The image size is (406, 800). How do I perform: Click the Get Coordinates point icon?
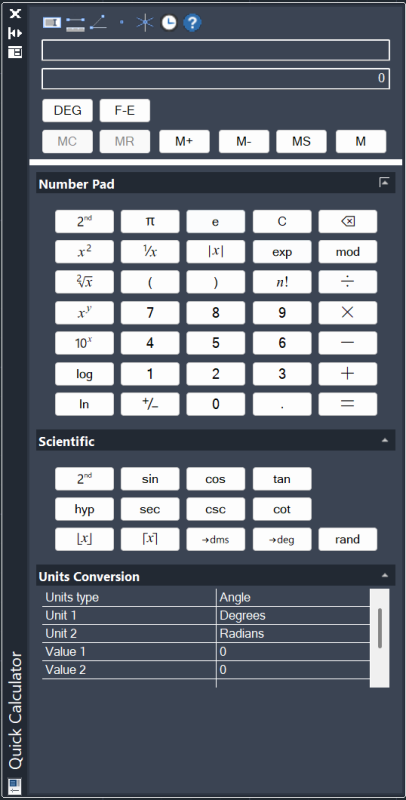click(121, 22)
